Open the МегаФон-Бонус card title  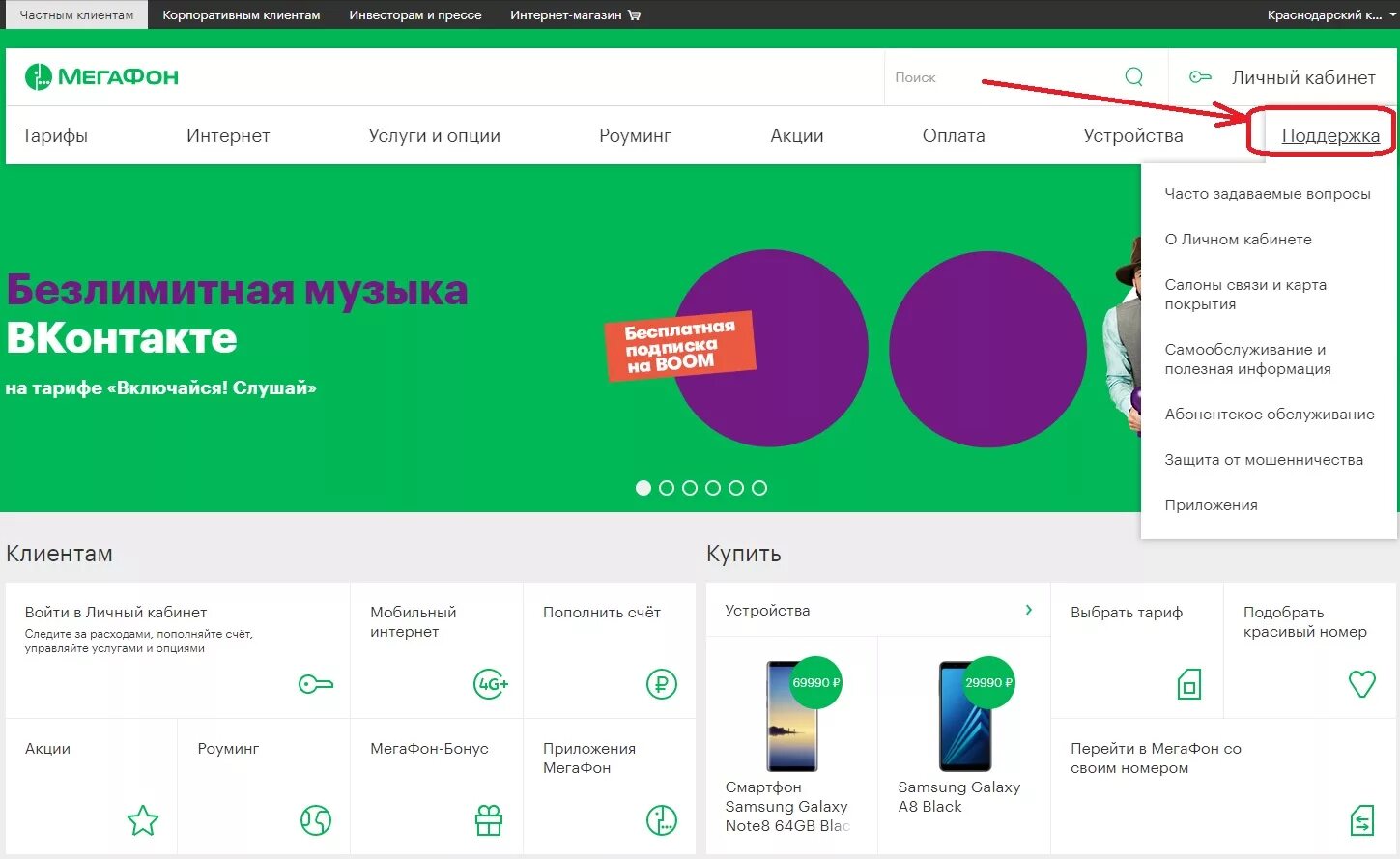tap(429, 749)
